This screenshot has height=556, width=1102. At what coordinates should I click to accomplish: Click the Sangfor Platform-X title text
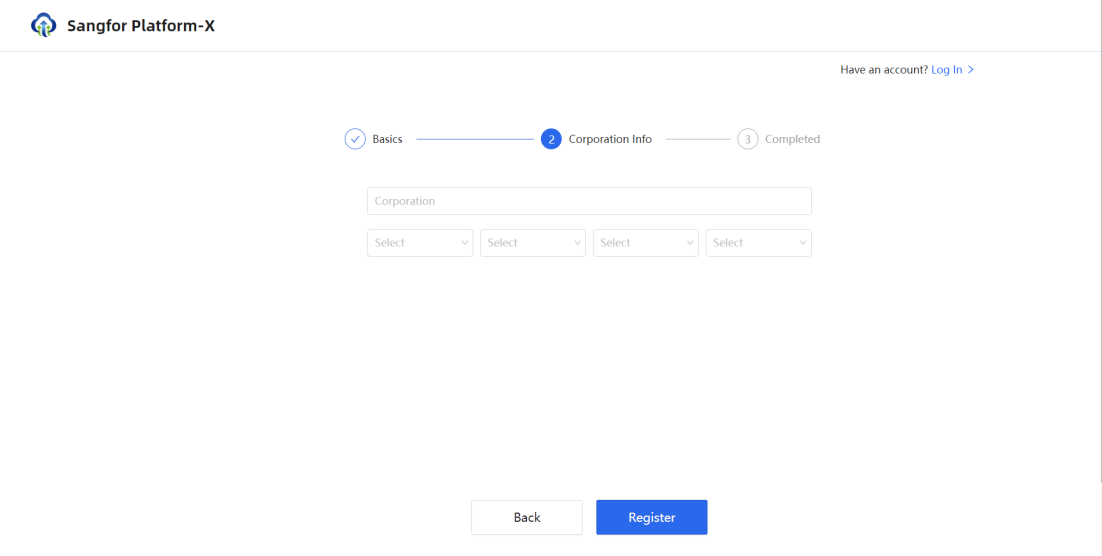click(141, 26)
